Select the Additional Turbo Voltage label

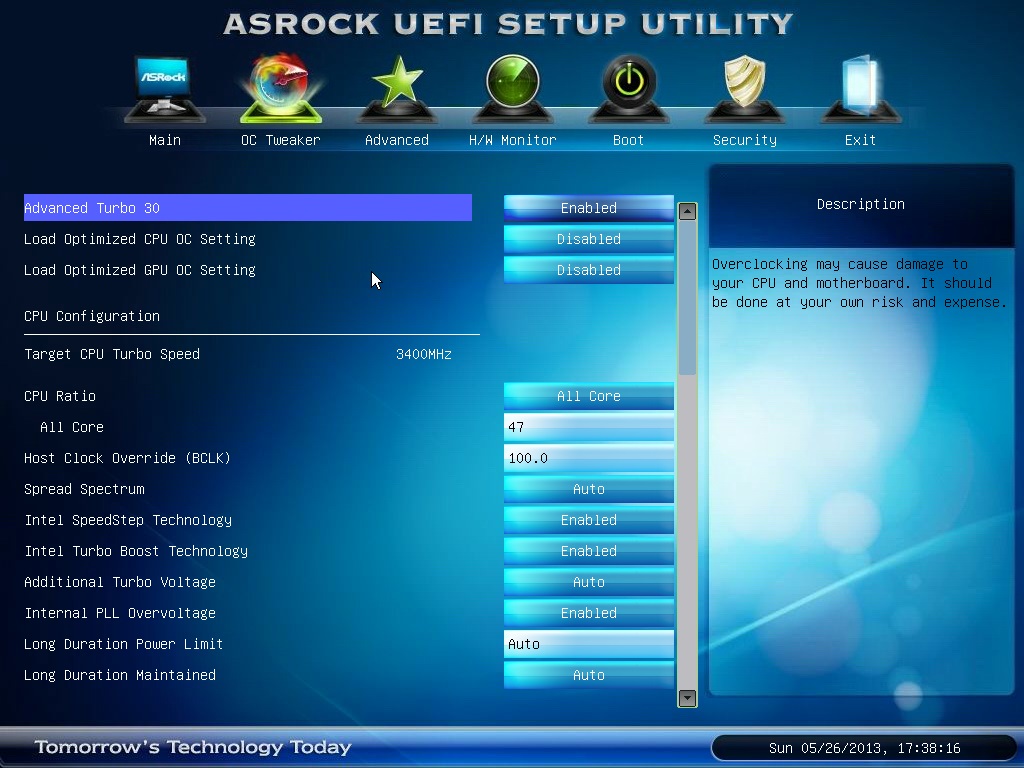(120, 582)
